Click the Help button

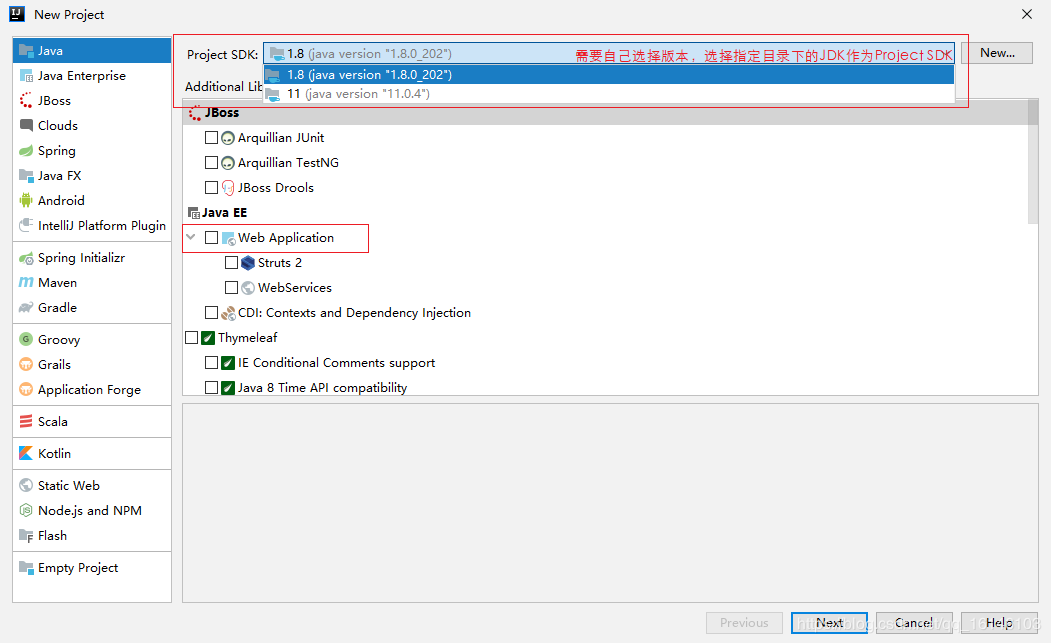(x=999, y=623)
